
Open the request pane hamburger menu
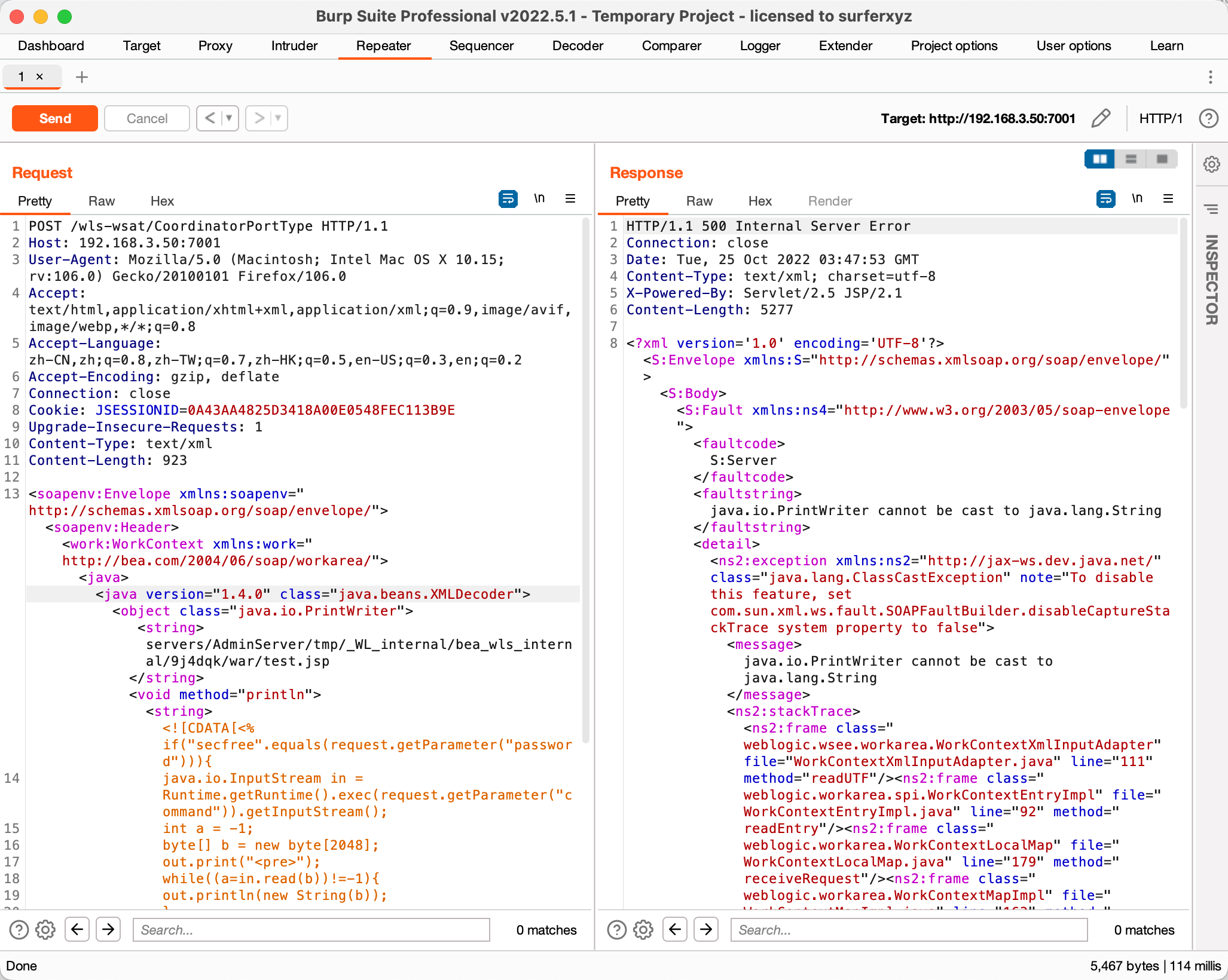[570, 198]
